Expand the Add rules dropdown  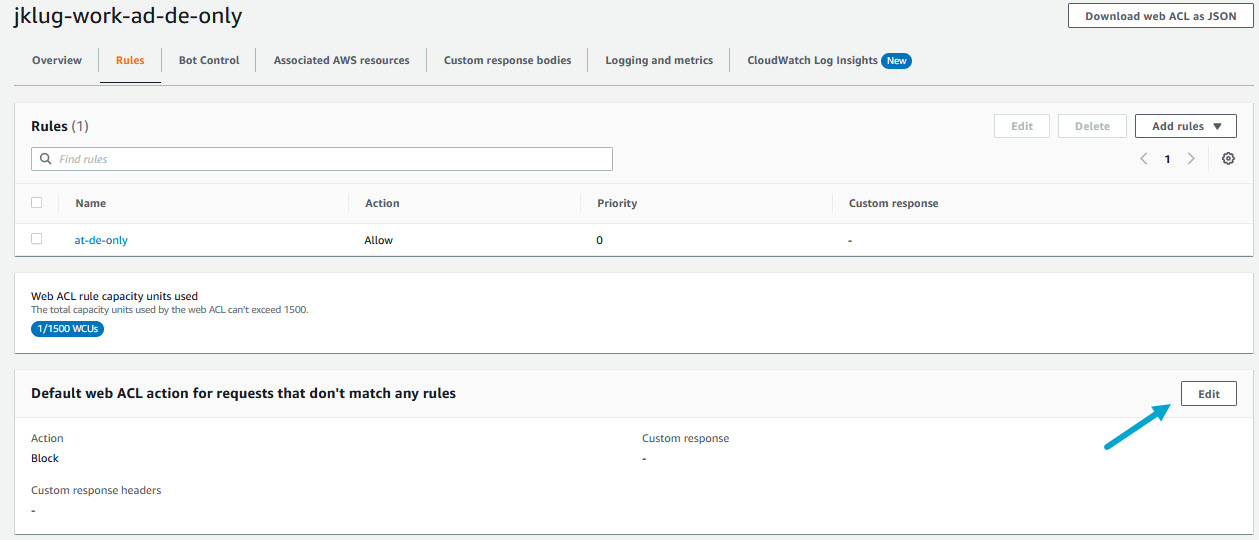coord(1186,126)
